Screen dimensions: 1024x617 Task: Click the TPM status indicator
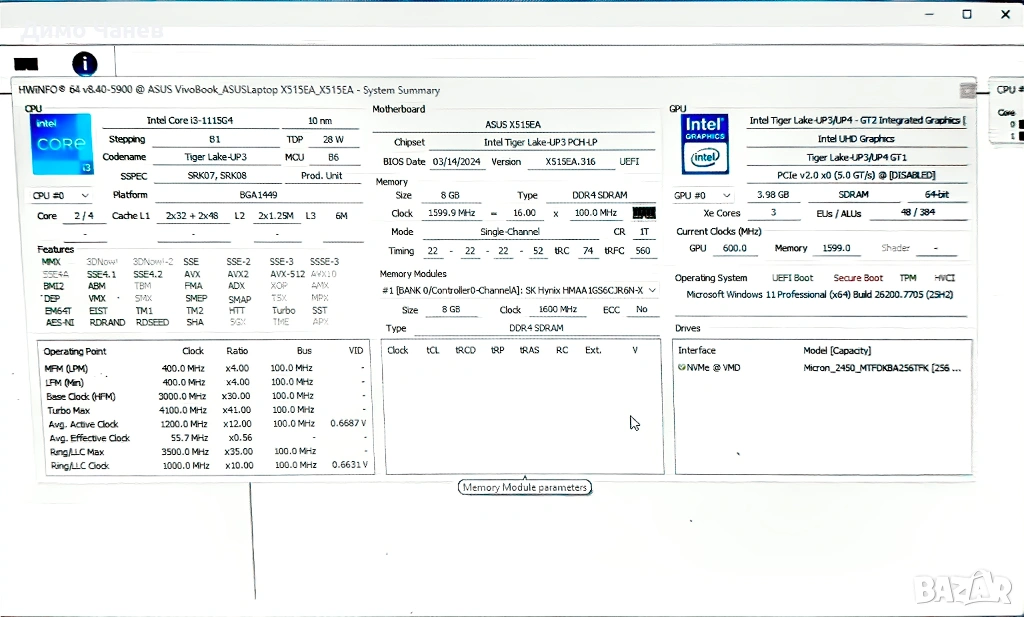[907, 278]
